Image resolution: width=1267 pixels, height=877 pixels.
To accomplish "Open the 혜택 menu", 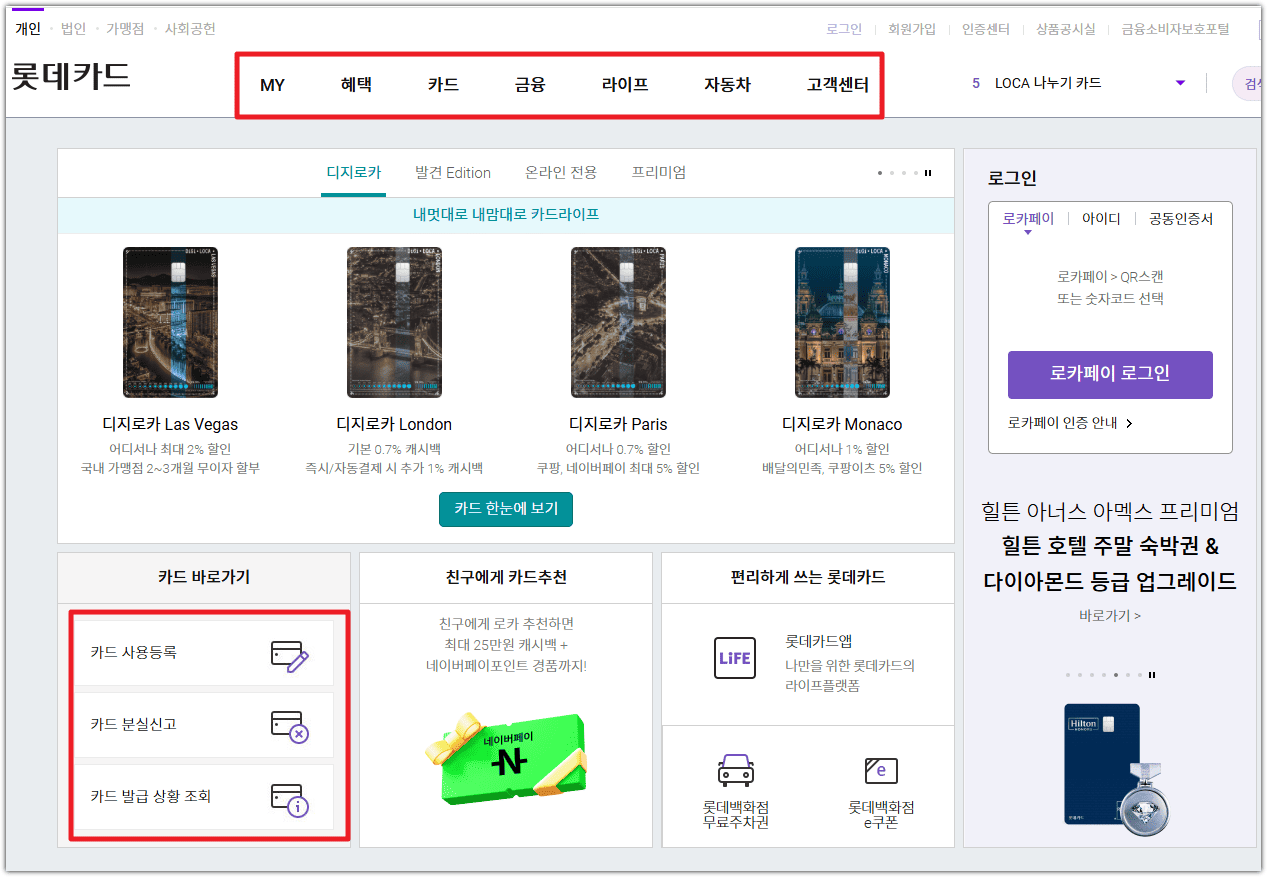I will pyautogui.click(x=357, y=85).
